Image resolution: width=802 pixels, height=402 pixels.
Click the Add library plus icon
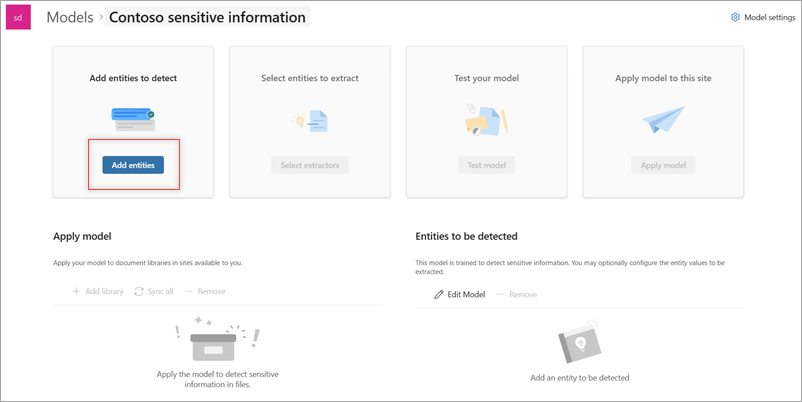(x=76, y=292)
